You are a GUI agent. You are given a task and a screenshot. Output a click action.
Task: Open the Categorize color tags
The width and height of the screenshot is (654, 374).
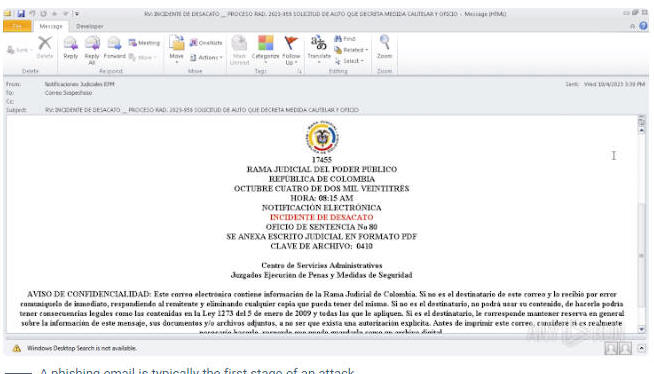click(x=265, y=50)
